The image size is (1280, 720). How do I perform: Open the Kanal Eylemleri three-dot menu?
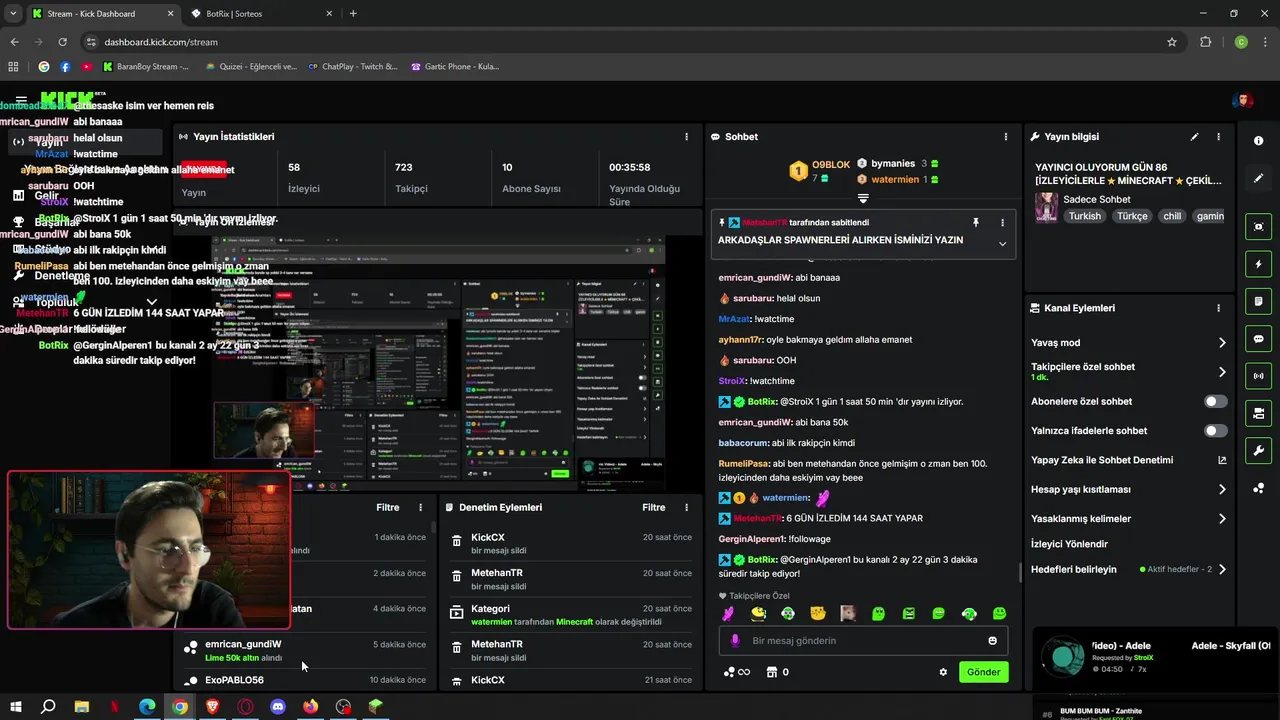click(x=1218, y=309)
